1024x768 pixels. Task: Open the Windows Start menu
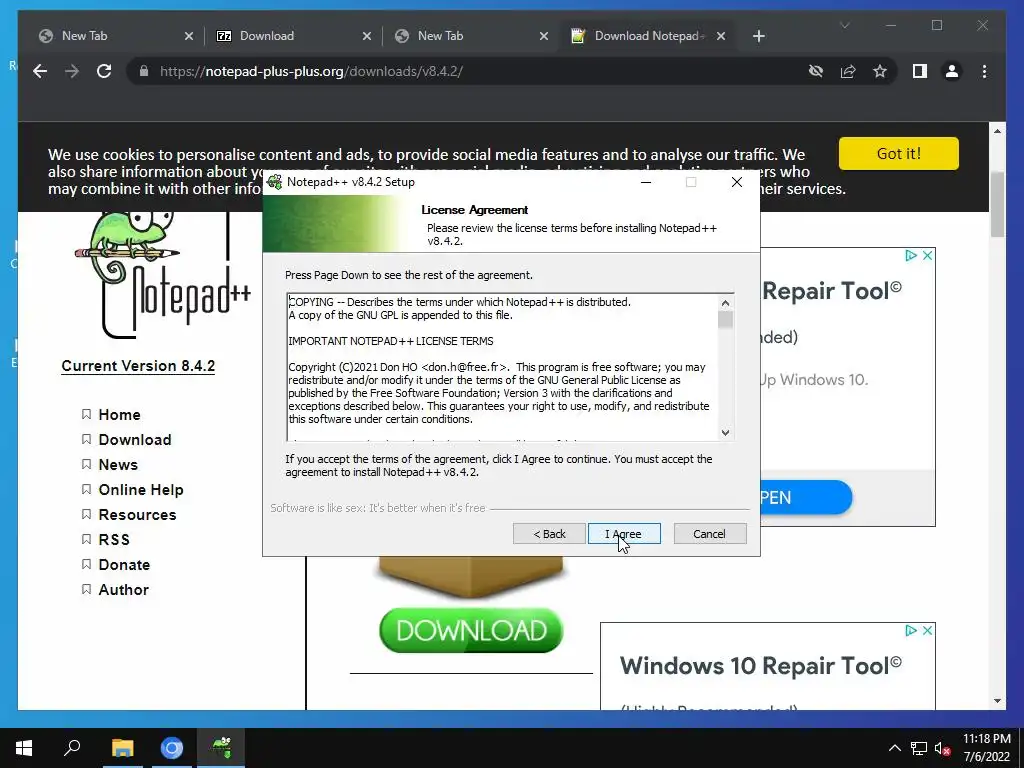point(24,748)
